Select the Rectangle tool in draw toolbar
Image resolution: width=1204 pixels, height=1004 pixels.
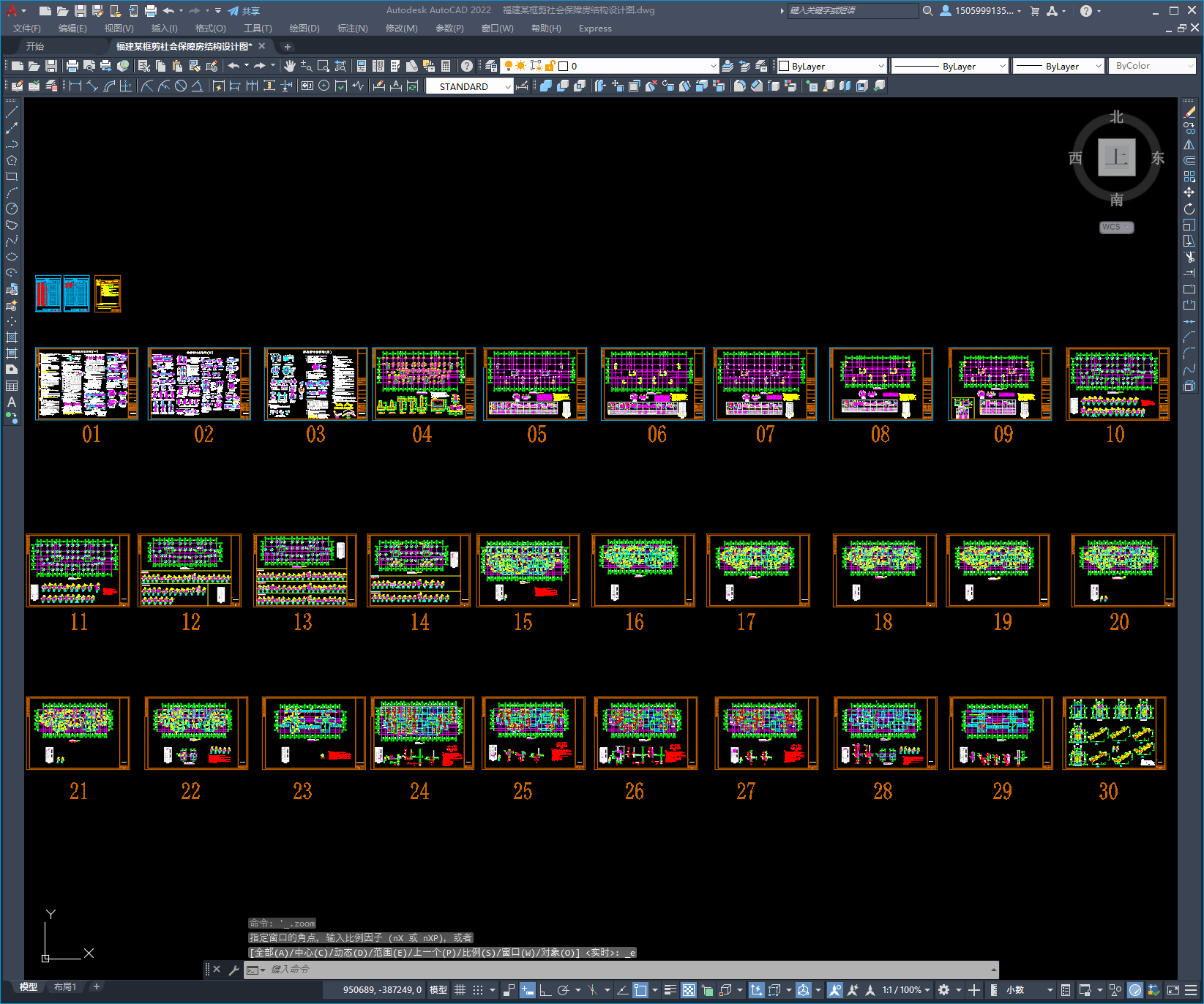point(12,176)
